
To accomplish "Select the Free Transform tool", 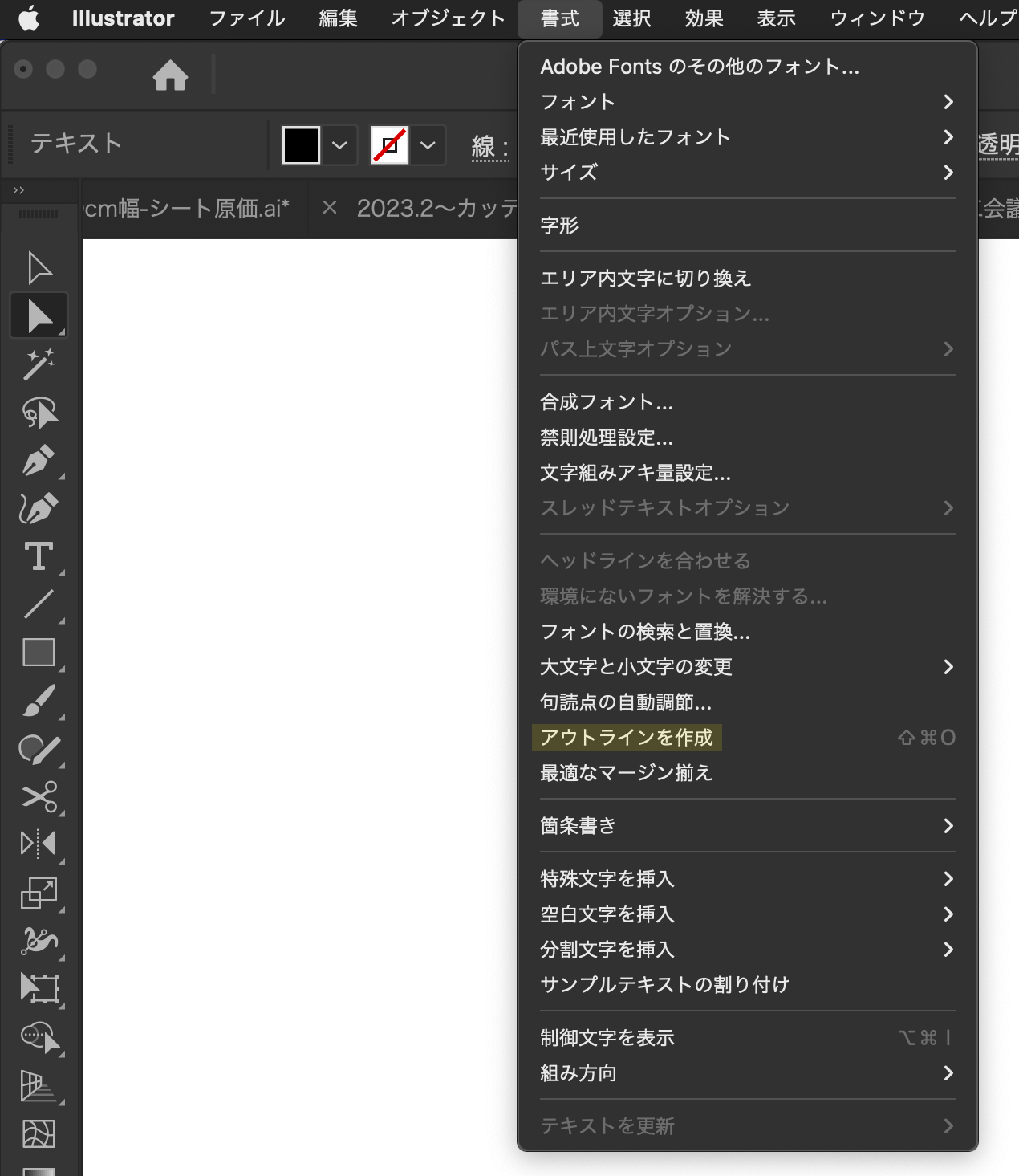I will click(39, 988).
